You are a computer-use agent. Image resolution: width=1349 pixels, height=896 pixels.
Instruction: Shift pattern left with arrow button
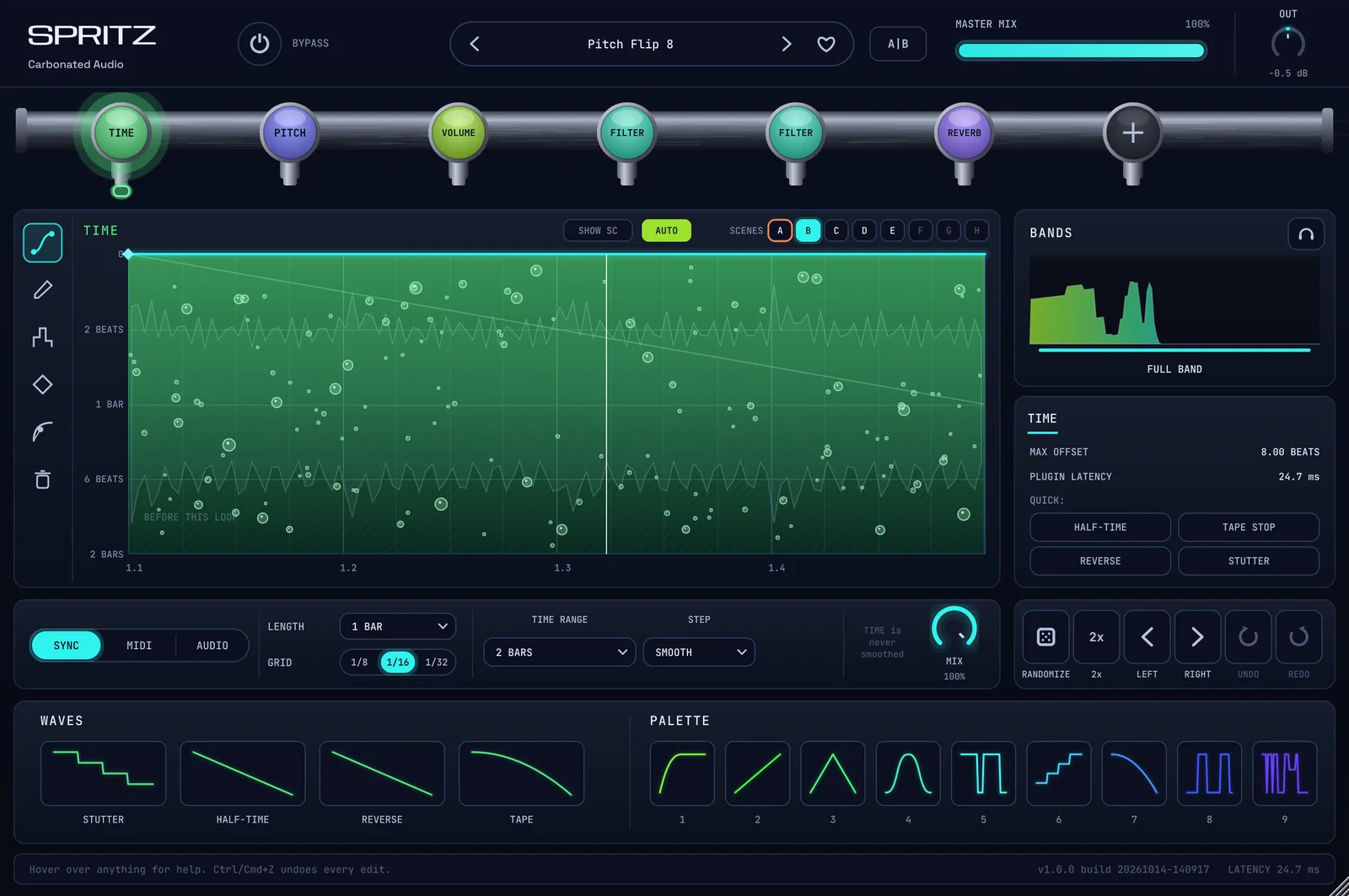pyautogui.click(x=1147, y=637)
